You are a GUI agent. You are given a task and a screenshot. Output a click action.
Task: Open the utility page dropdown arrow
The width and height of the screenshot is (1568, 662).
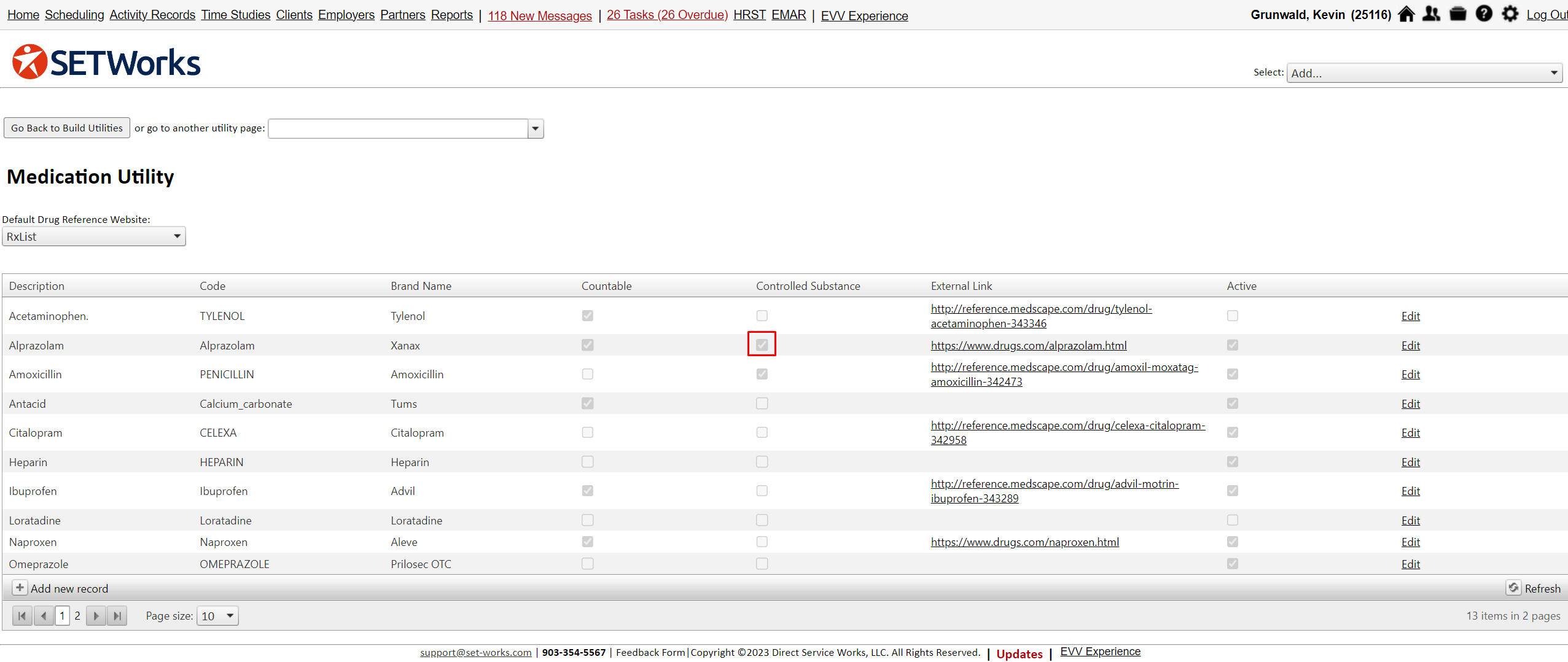[536, 128]
